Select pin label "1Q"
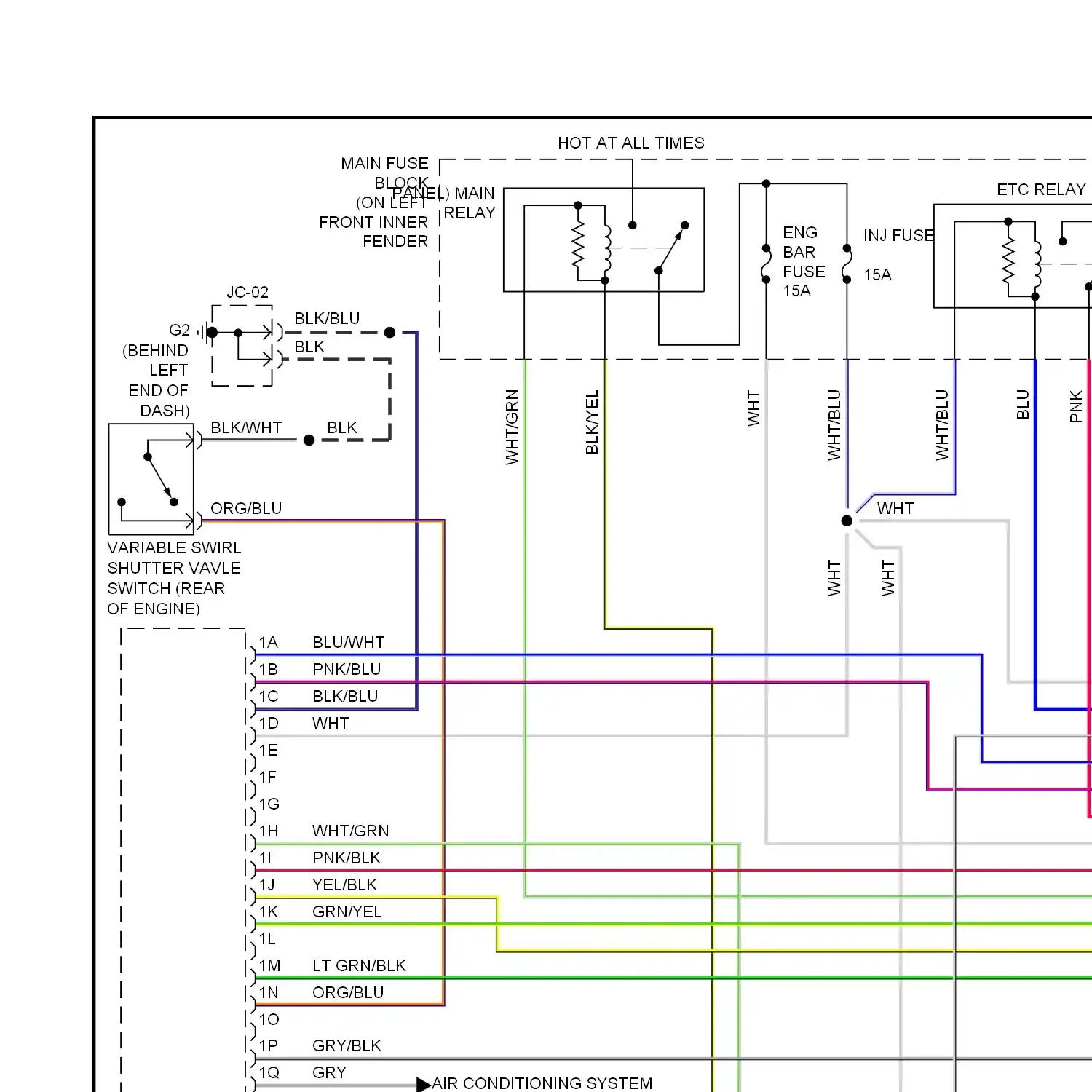The image size is (1092, 1092). 269,1072
